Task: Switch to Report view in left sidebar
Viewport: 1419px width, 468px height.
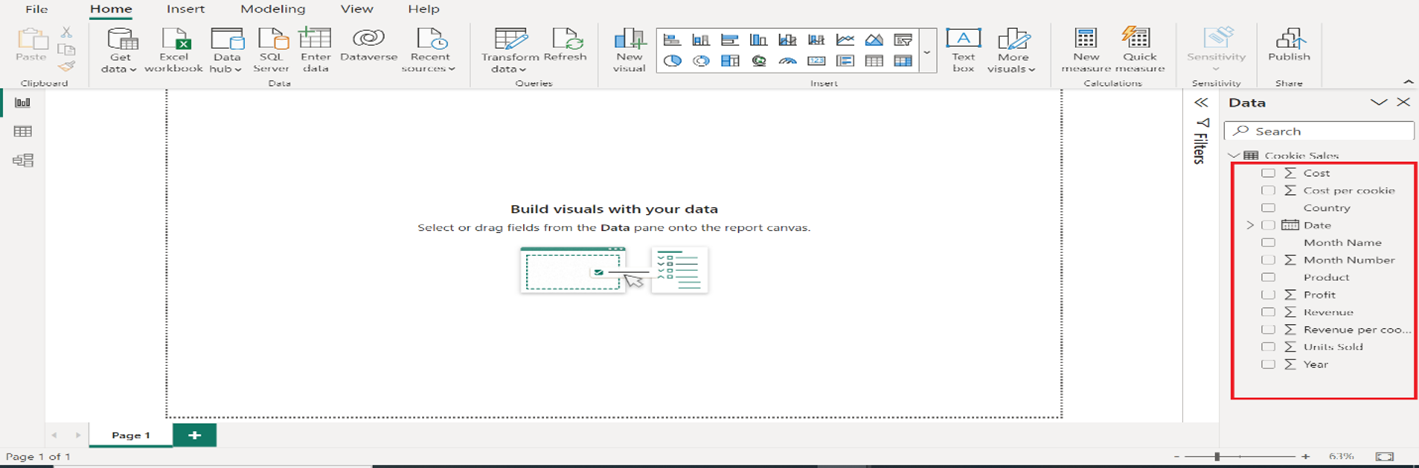Action: [22, 102]
